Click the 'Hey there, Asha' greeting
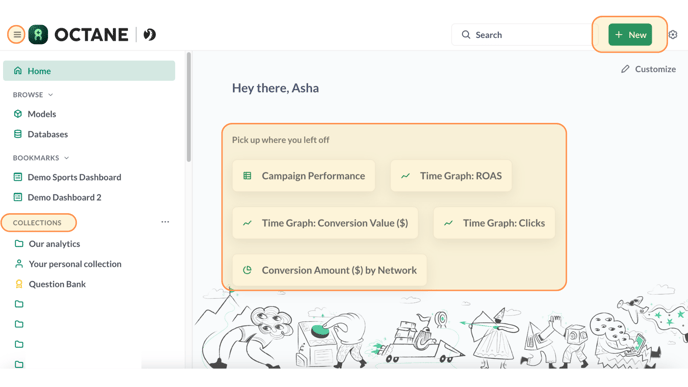The image size is (688, 387). [x=276, y=88]
